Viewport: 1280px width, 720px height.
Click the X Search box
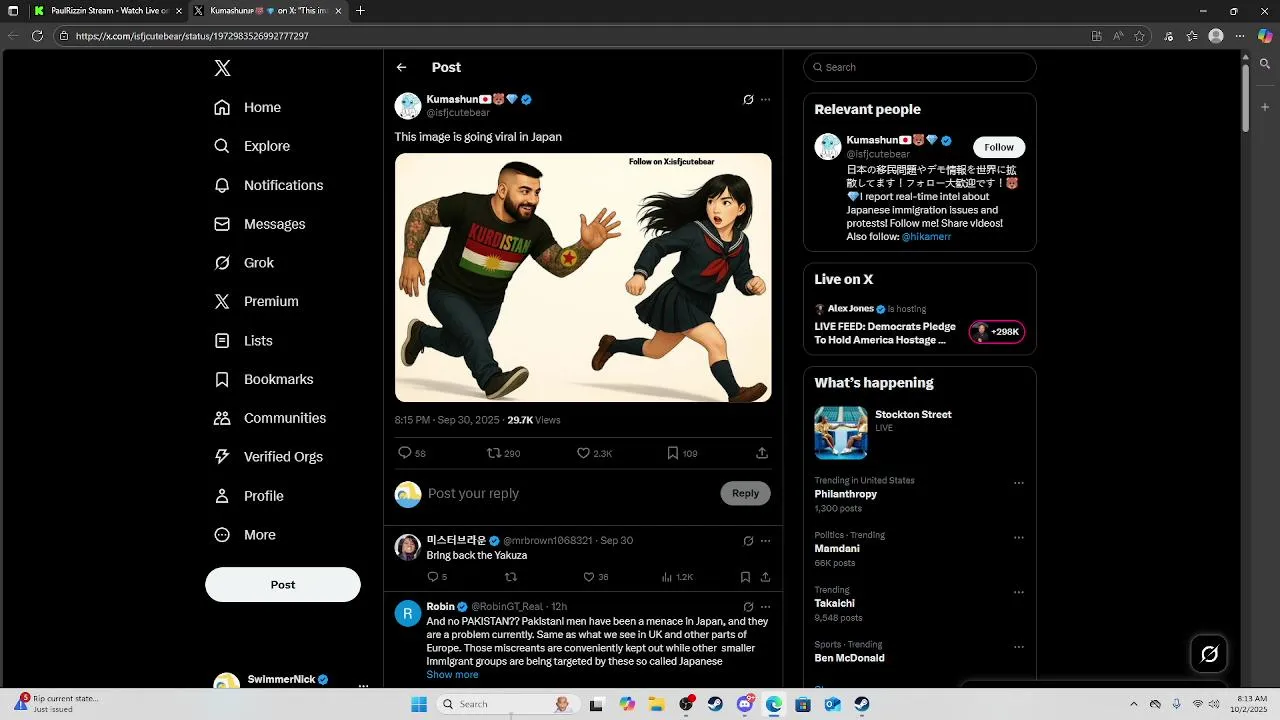pyautogui.click(x=920, y=67)
